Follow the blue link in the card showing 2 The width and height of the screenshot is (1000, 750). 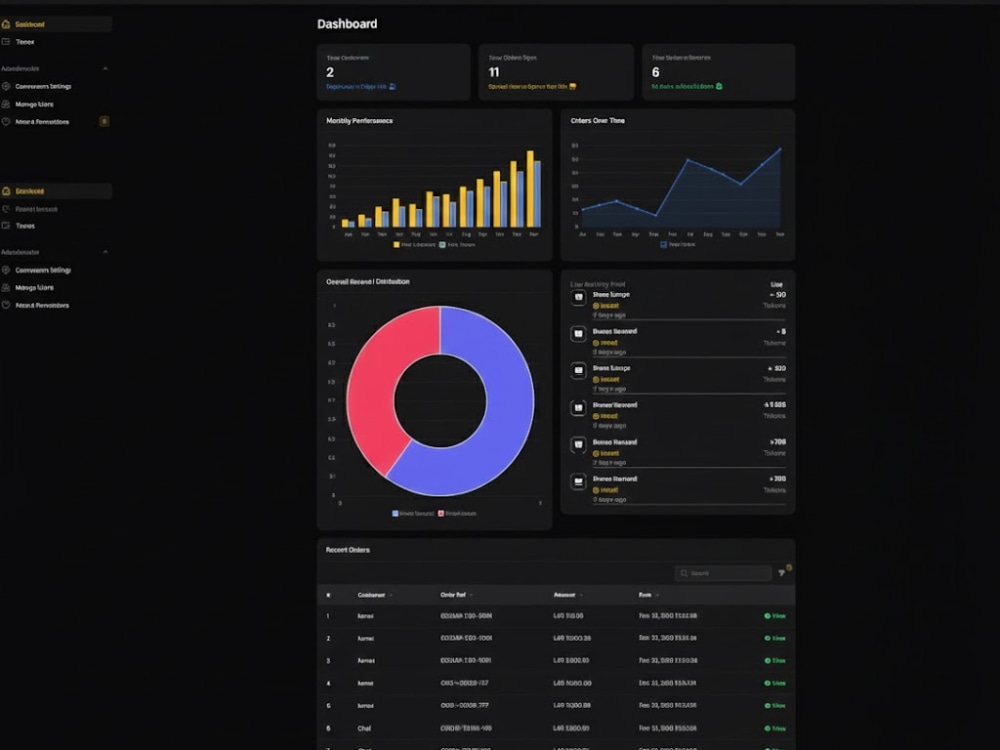click(x=357, y=87)
